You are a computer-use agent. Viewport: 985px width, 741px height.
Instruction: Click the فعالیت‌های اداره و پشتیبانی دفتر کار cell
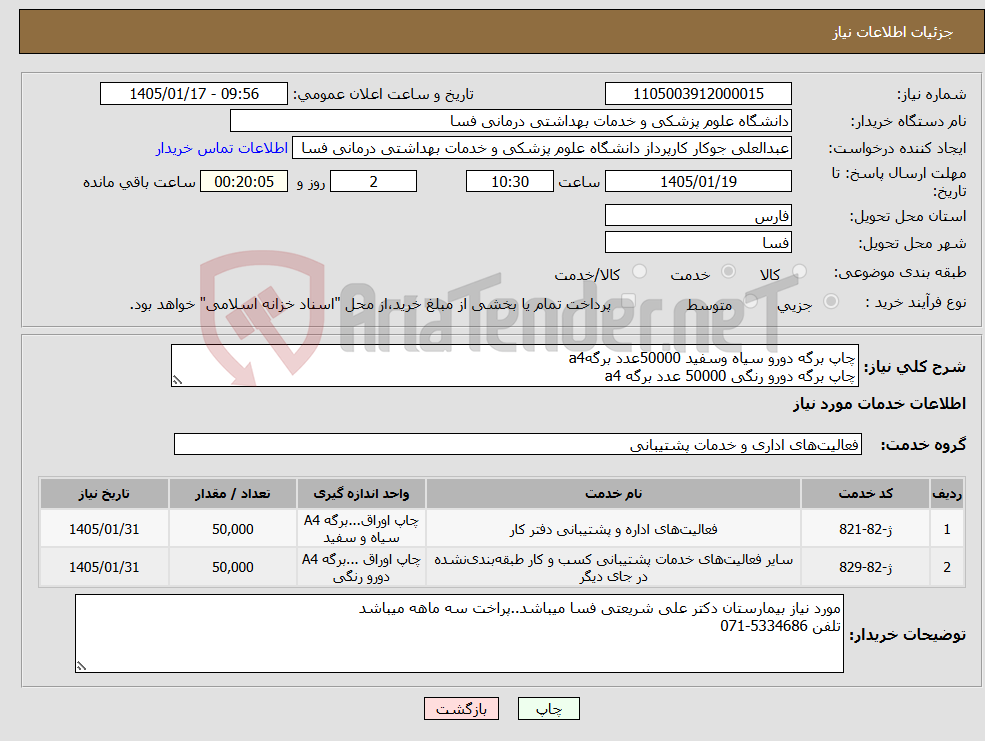coord(613,529)
